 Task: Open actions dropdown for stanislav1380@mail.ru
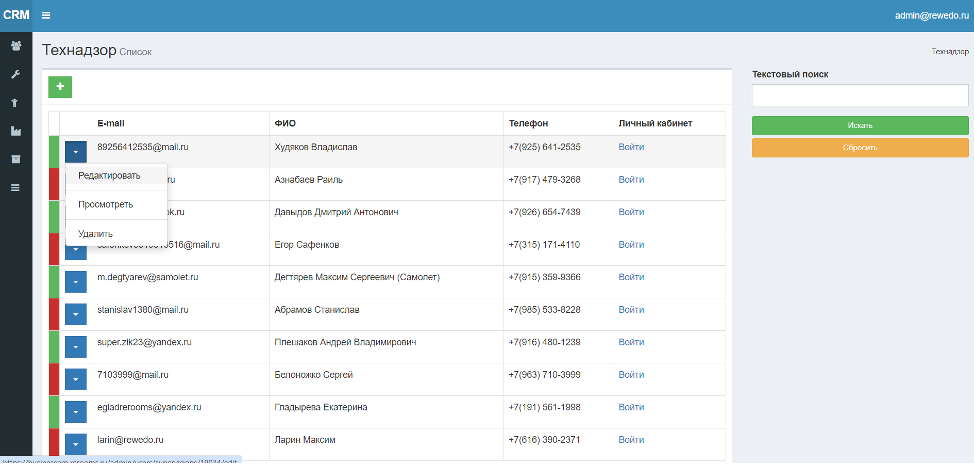click(76, 314)
